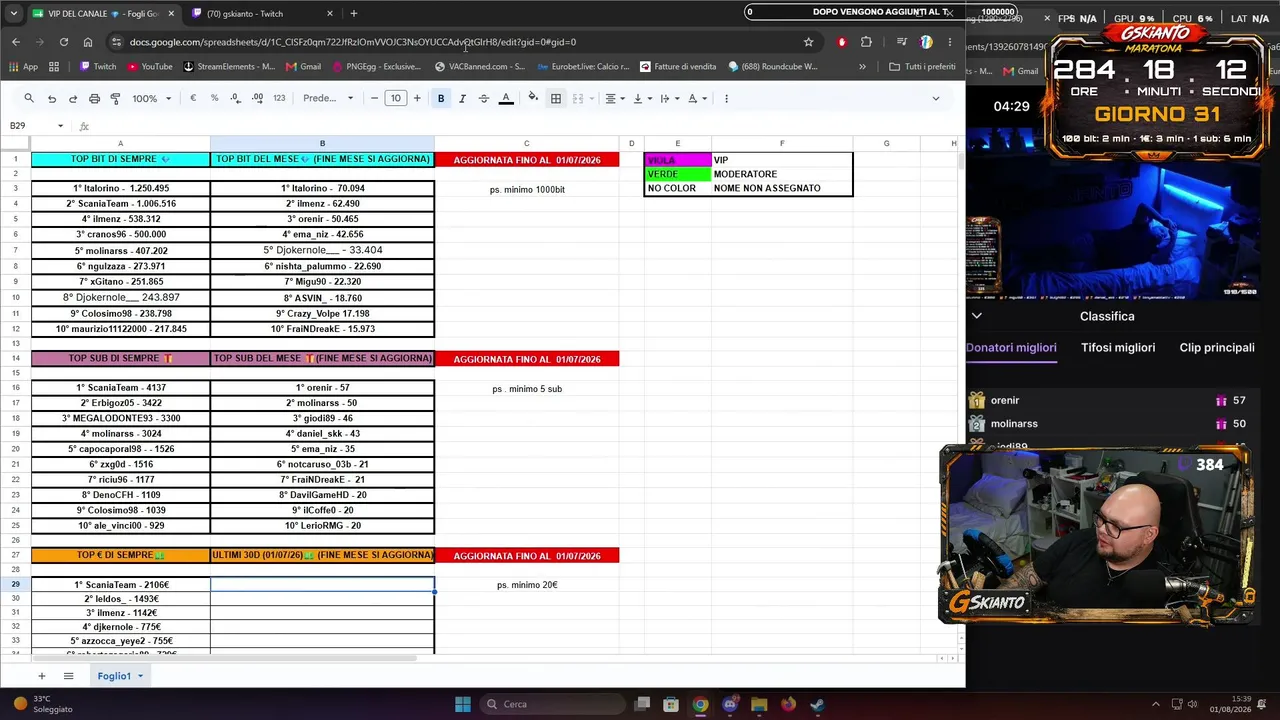This screenshot has width=1280, height=720.
Task: Click the Name box showing B29
Action: pos(30,126)
